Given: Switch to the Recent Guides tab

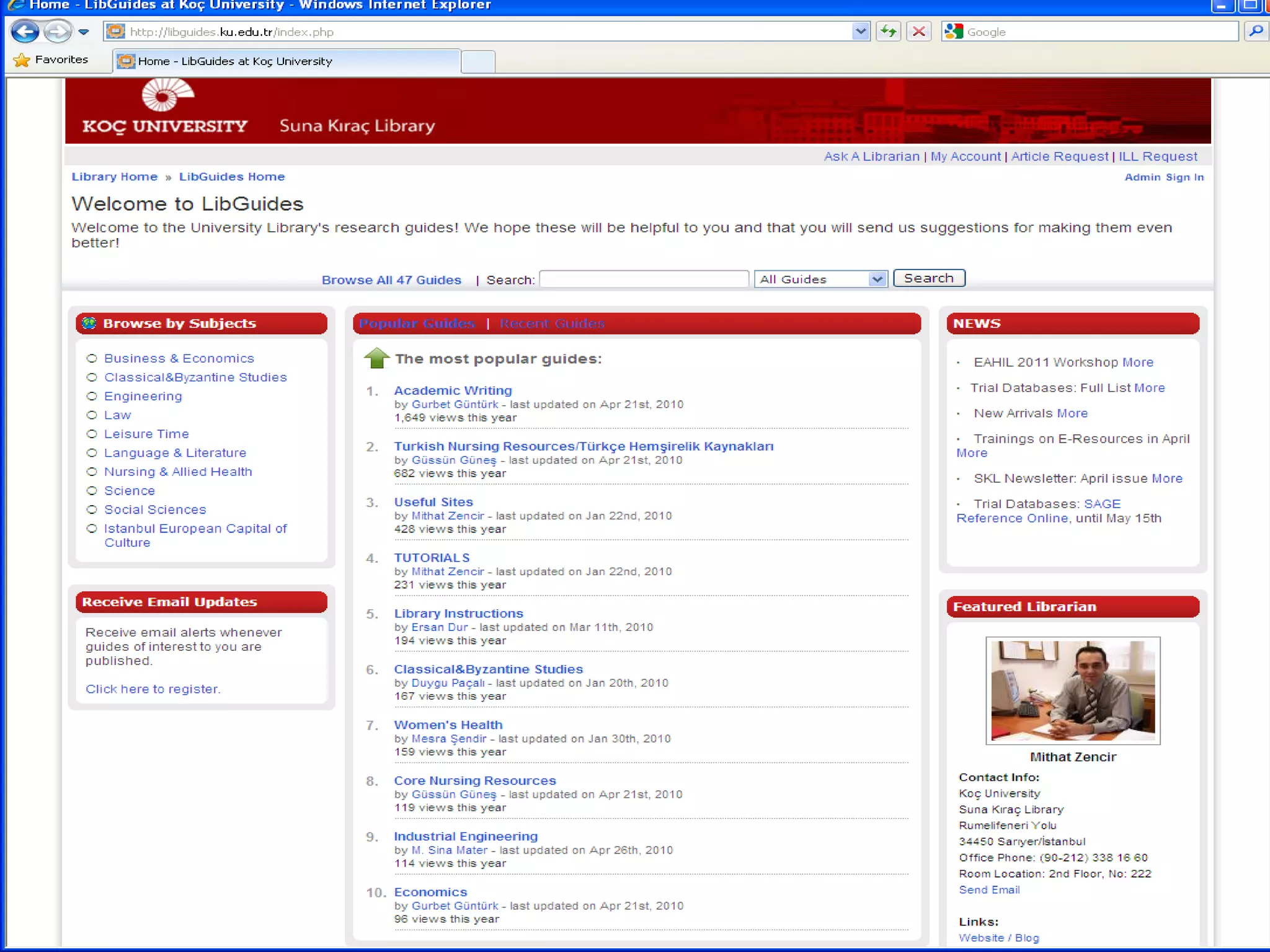Looking at the screenshot, I should pos(552,324).
